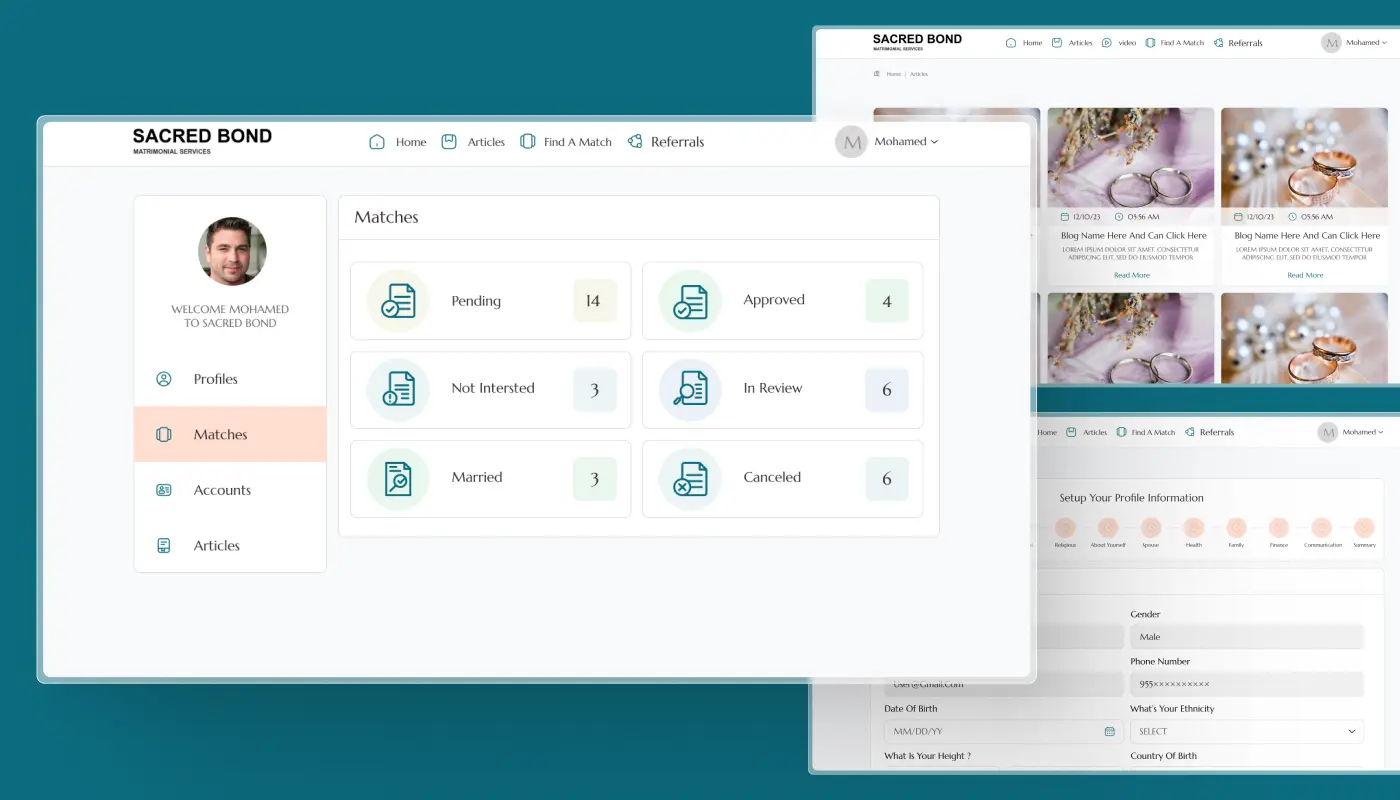Open the calendar picker in Date Of Birth field

(1109, 731)
